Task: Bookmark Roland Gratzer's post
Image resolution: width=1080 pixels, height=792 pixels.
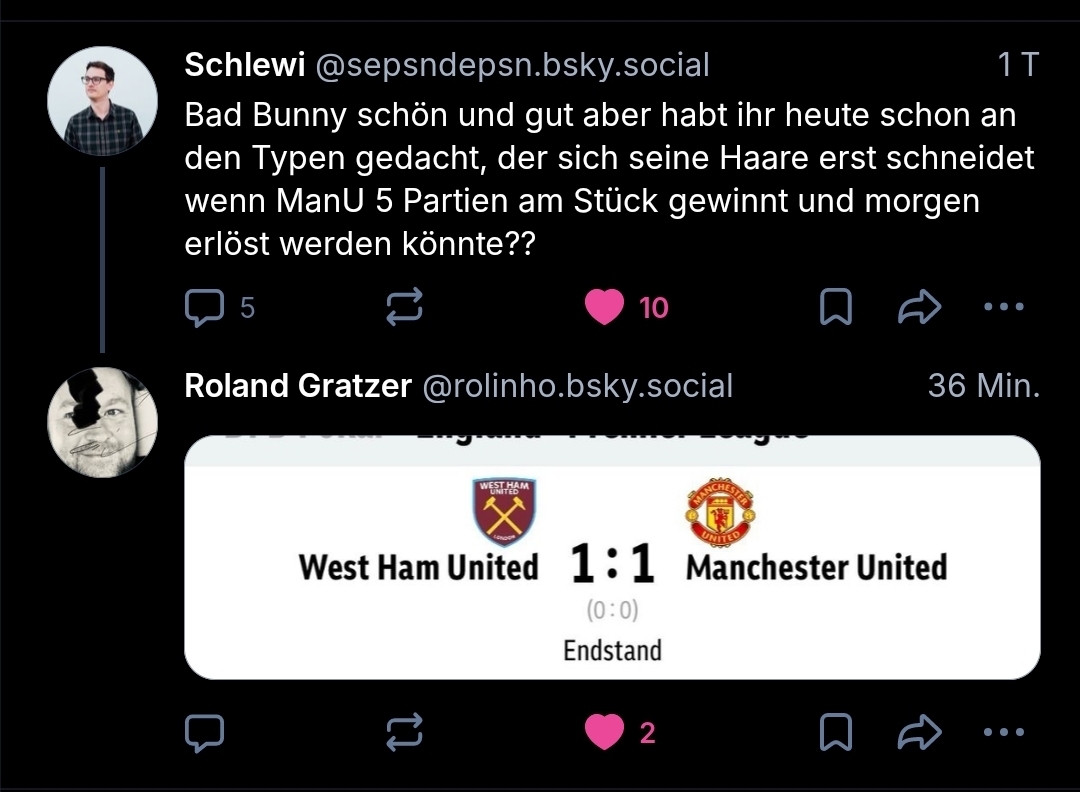Action: [x=836, y=734]
